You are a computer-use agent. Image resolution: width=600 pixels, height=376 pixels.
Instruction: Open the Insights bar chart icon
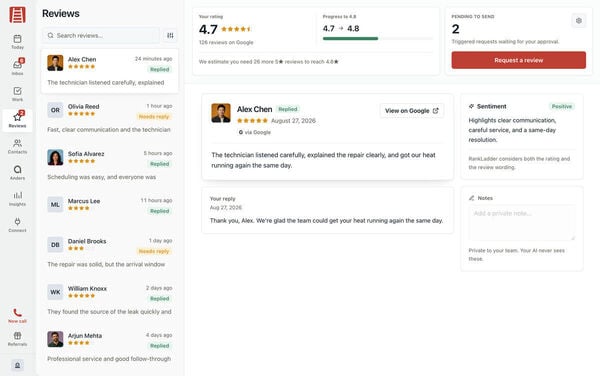click(17, 195)
